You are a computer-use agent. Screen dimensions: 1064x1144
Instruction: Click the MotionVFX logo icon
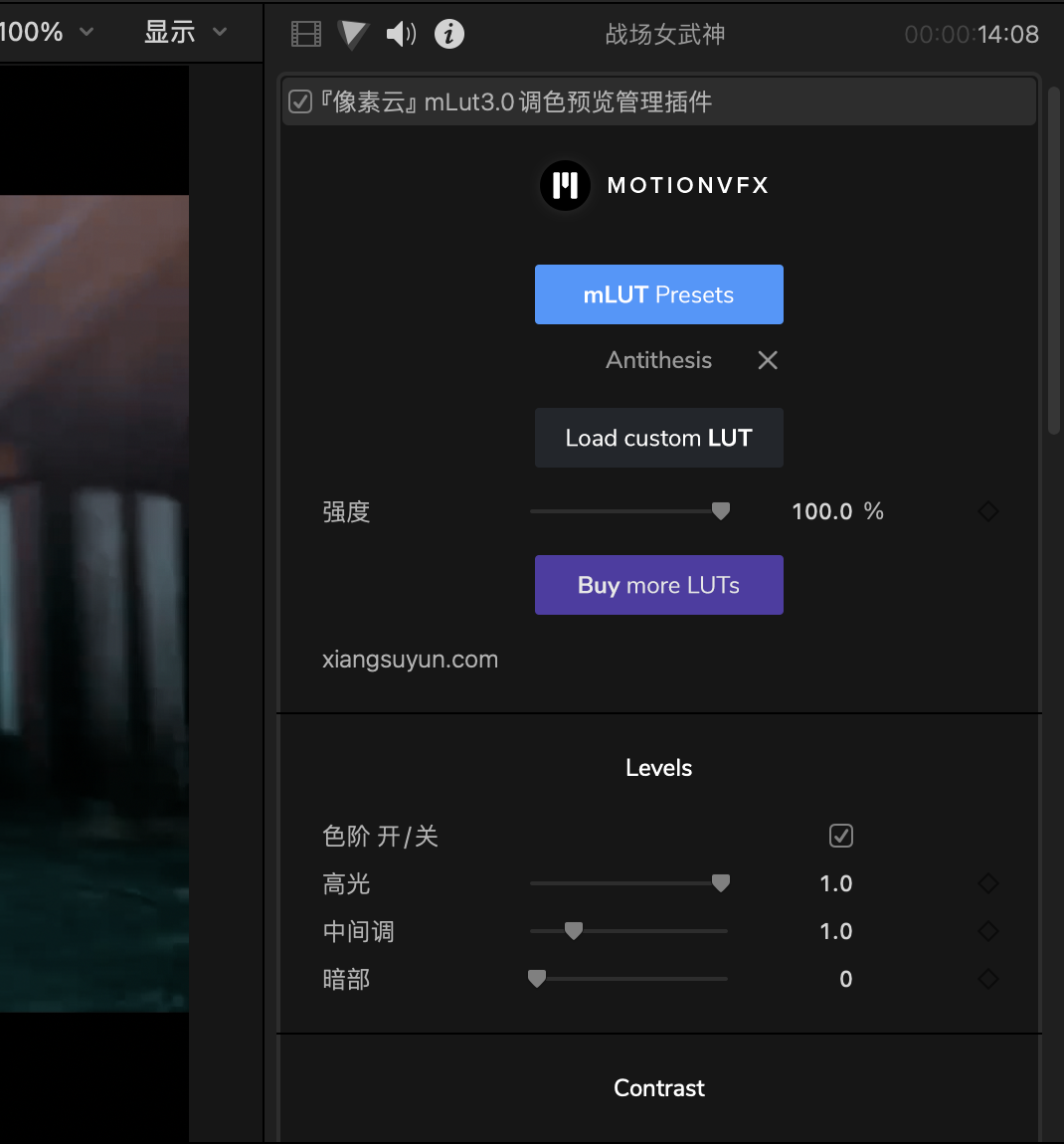(565, 185)
